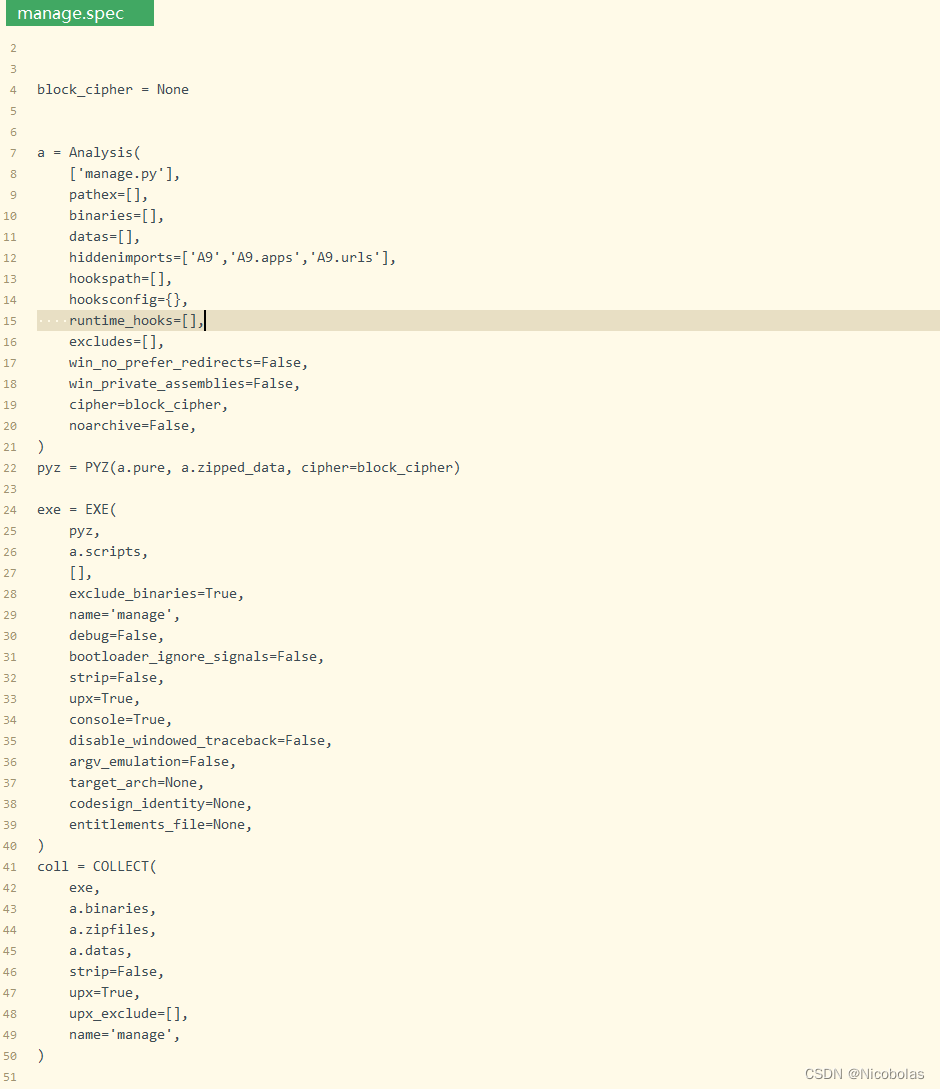Image resolution: width=940 pixels, height=1089 pixels.
Task: Click line number 41 in the gutter
Action: coord(10,867)
